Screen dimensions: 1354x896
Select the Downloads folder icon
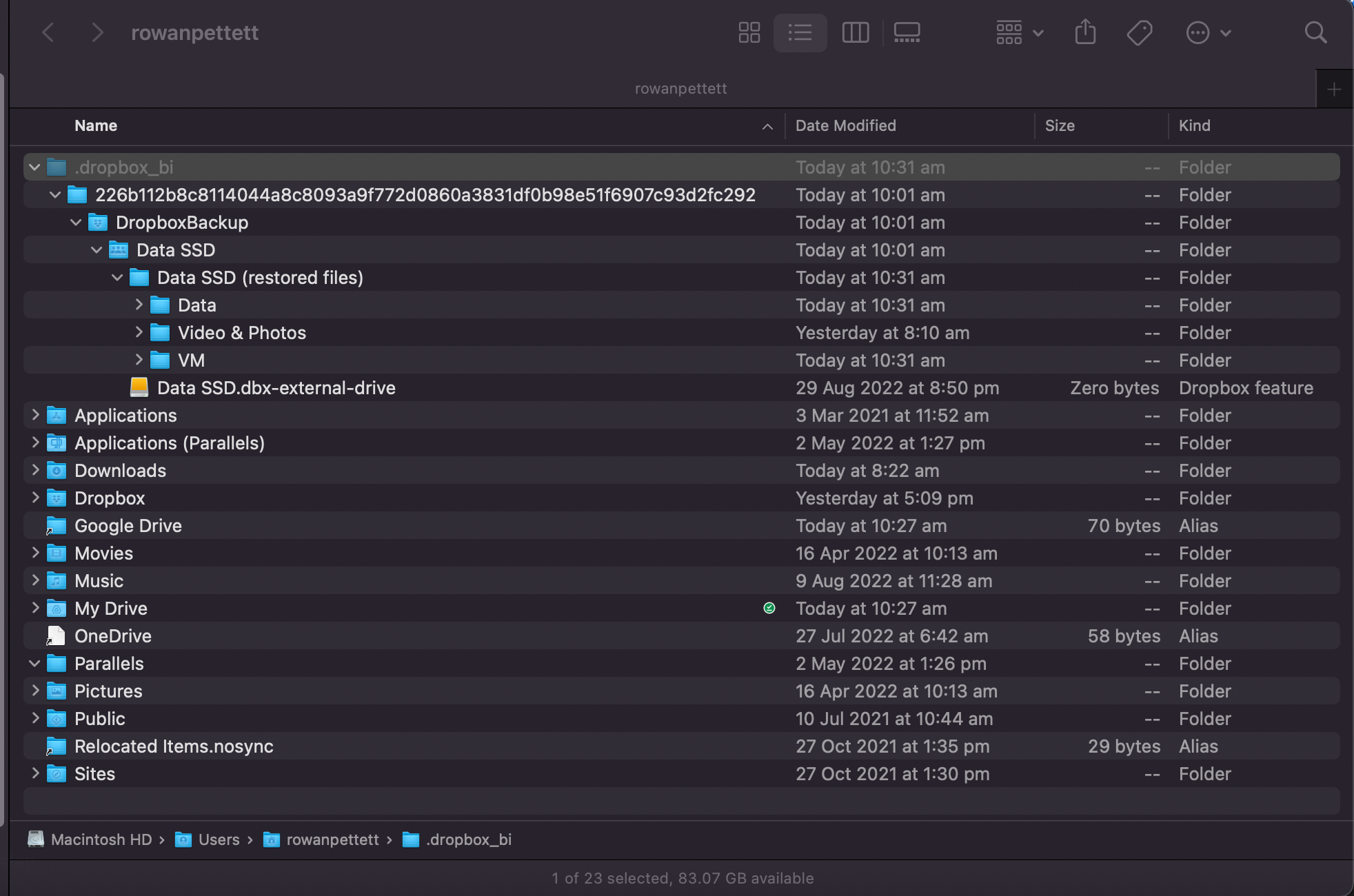pos(57,471)
